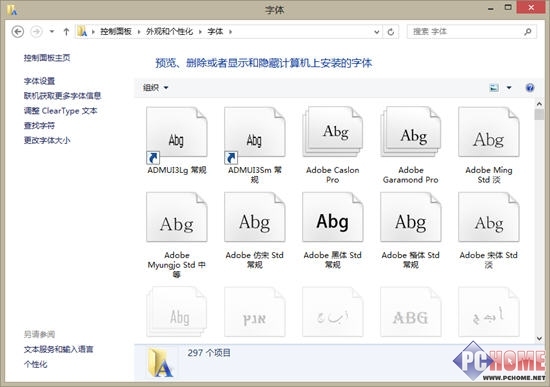Select hidden font with faded Abg stack
This screenshot has height=387, width=550.
click(x=177, y=312)
